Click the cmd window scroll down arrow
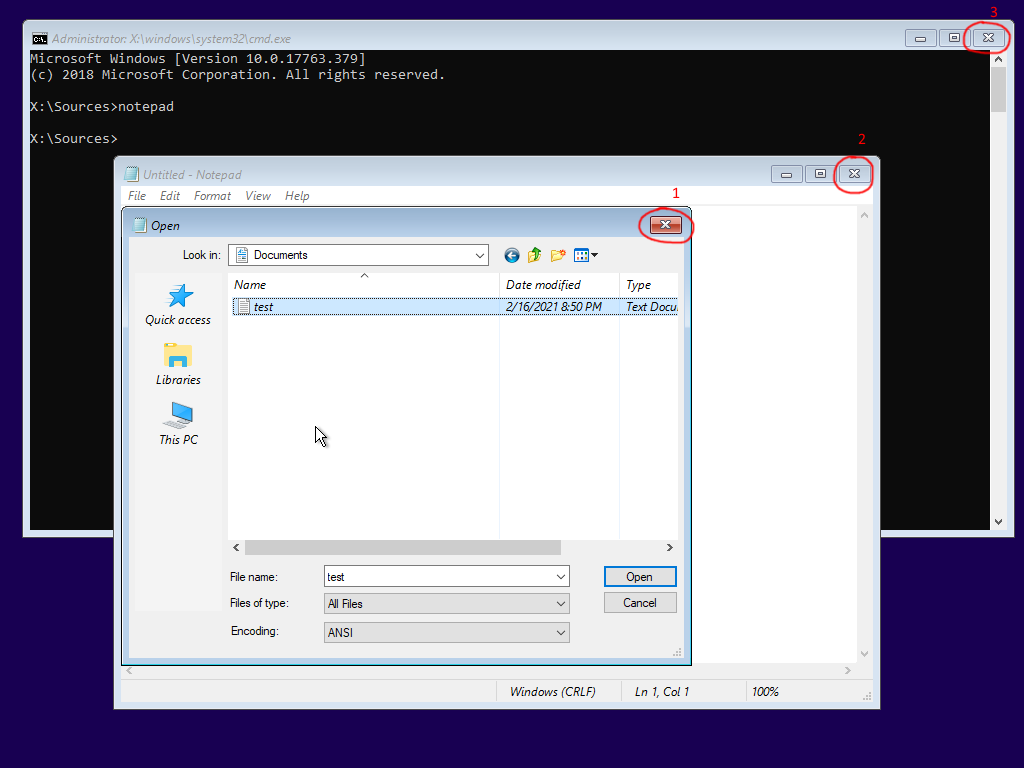 tap(998, 522)
